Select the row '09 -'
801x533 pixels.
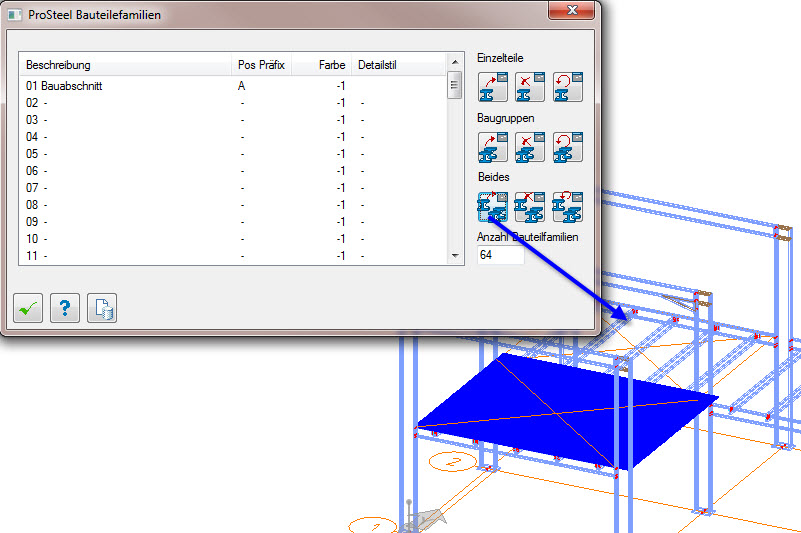pos(232,222)
